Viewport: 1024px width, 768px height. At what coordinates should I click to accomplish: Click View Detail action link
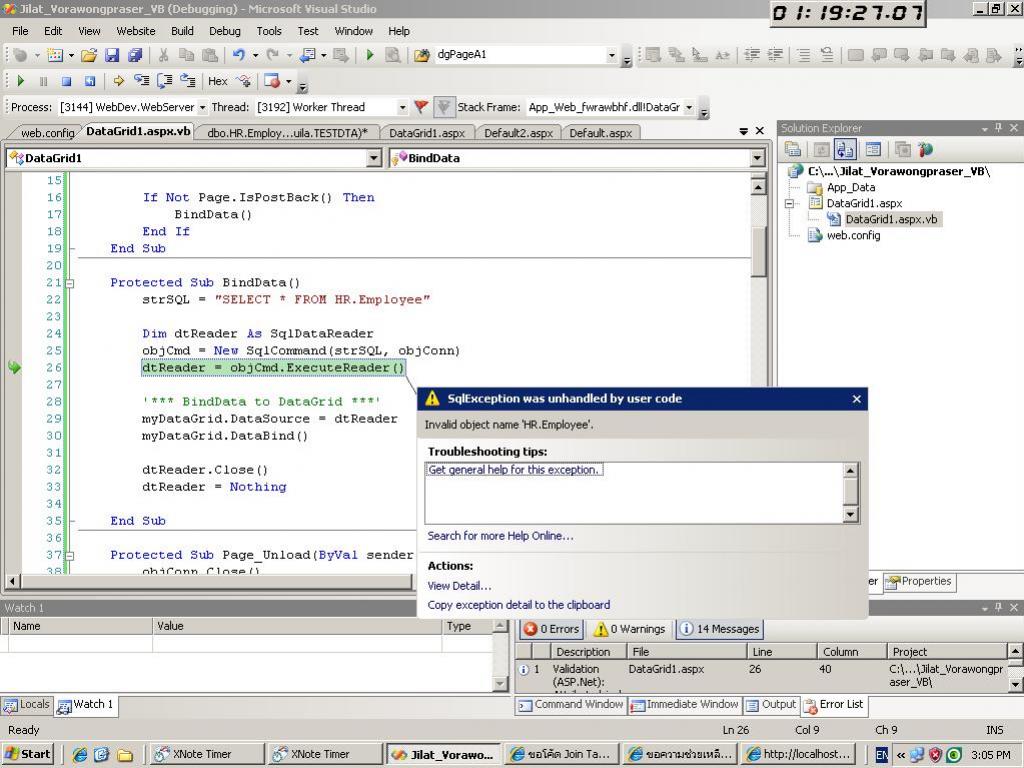click(459, 586)
